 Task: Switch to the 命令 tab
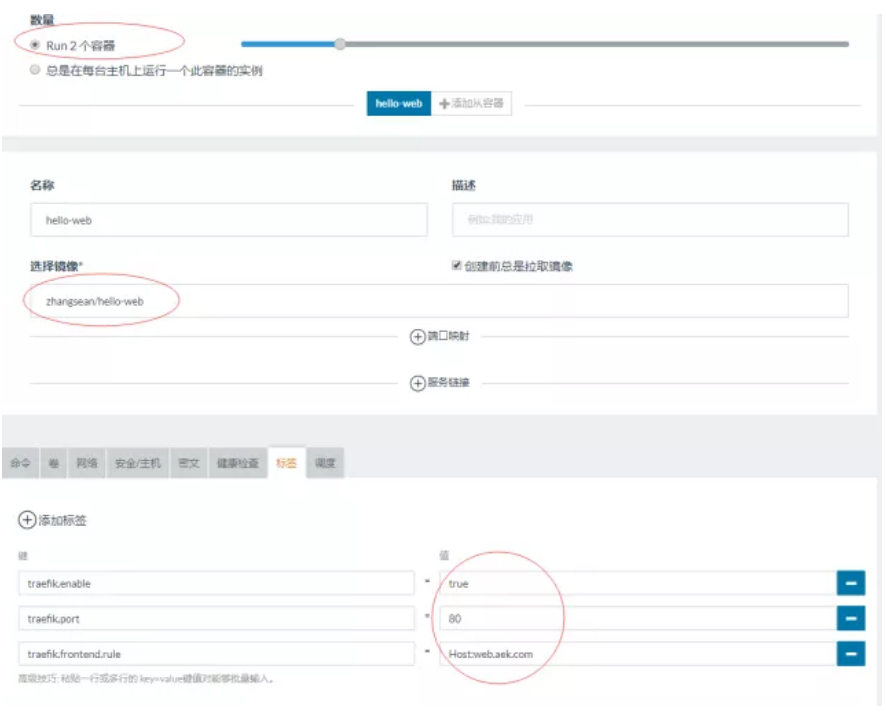pos(20,463)
